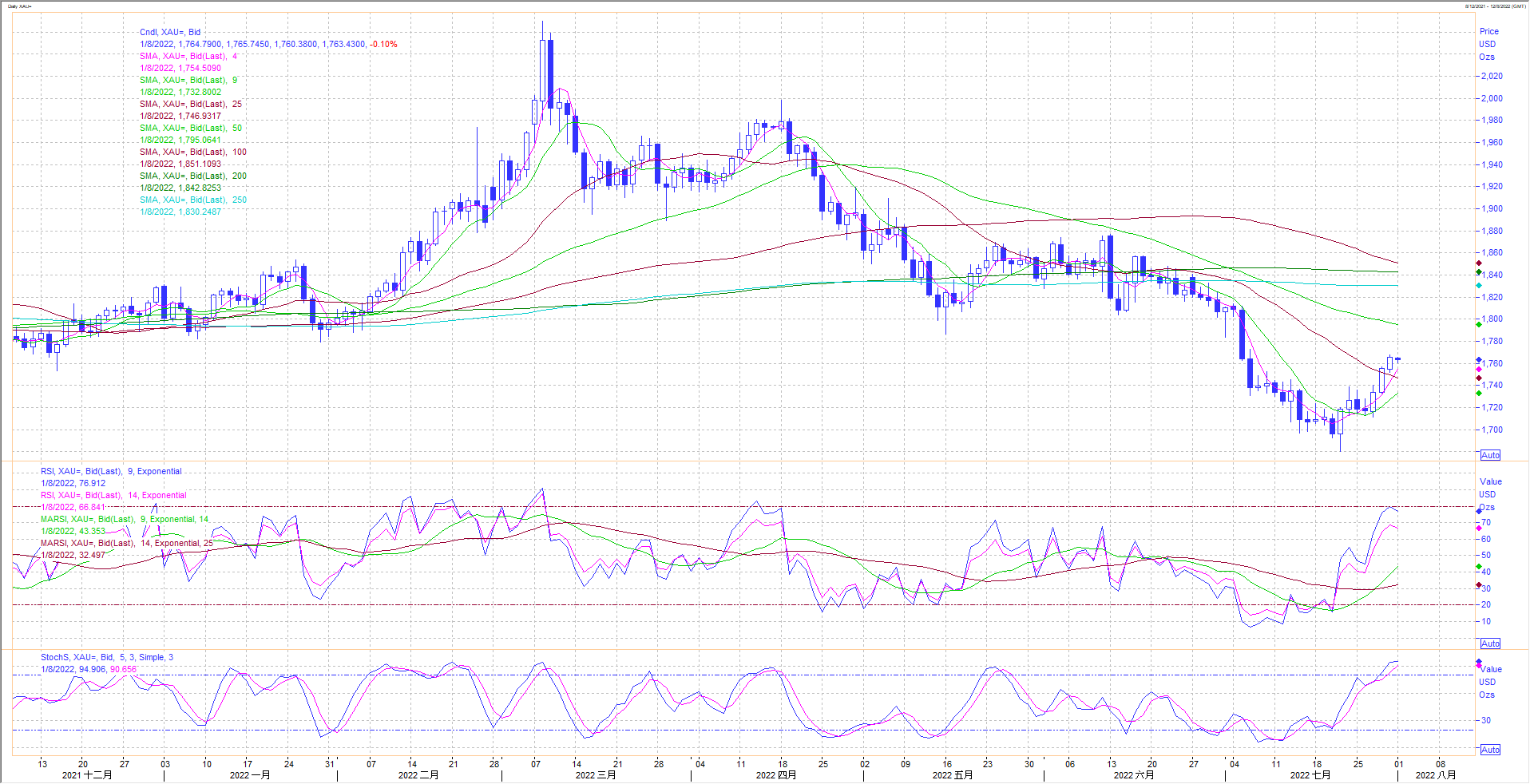Select the 'RSI, XAU=, Bid(Last), 9, Exponential' legend
This screenshot has height=784, width=1530.
click(x=111, y=472)
